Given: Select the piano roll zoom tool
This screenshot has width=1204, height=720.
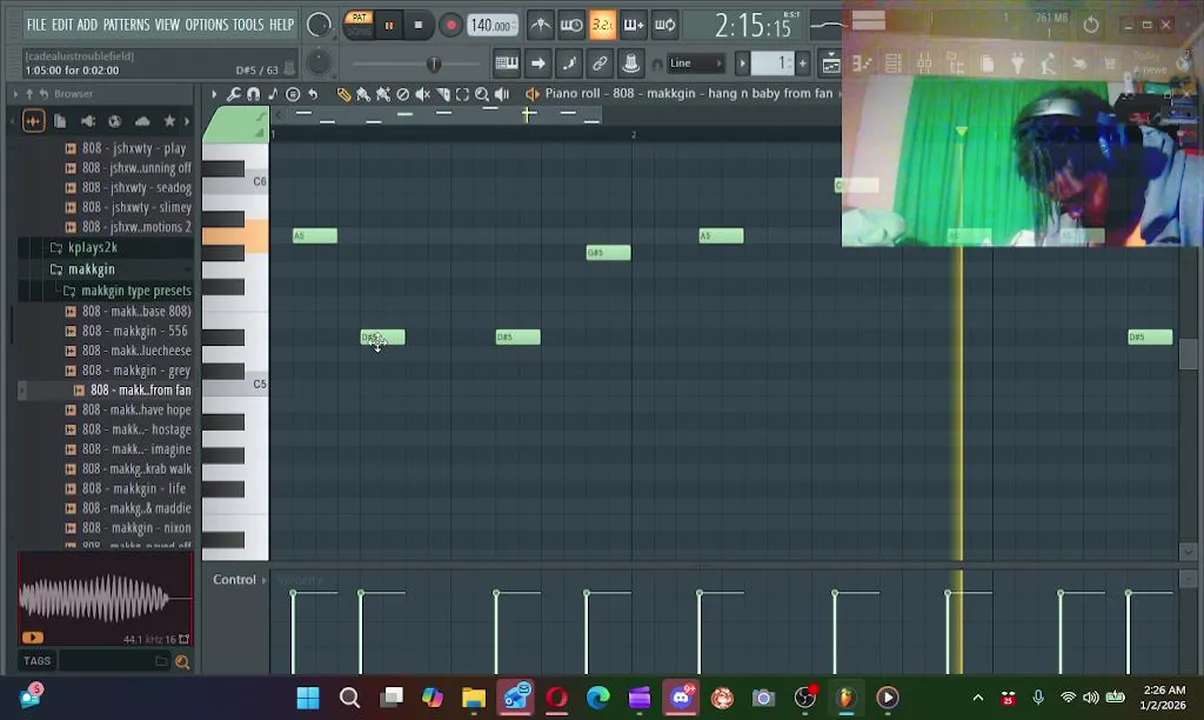Looking at the screenshot, I should coord(482,94).
